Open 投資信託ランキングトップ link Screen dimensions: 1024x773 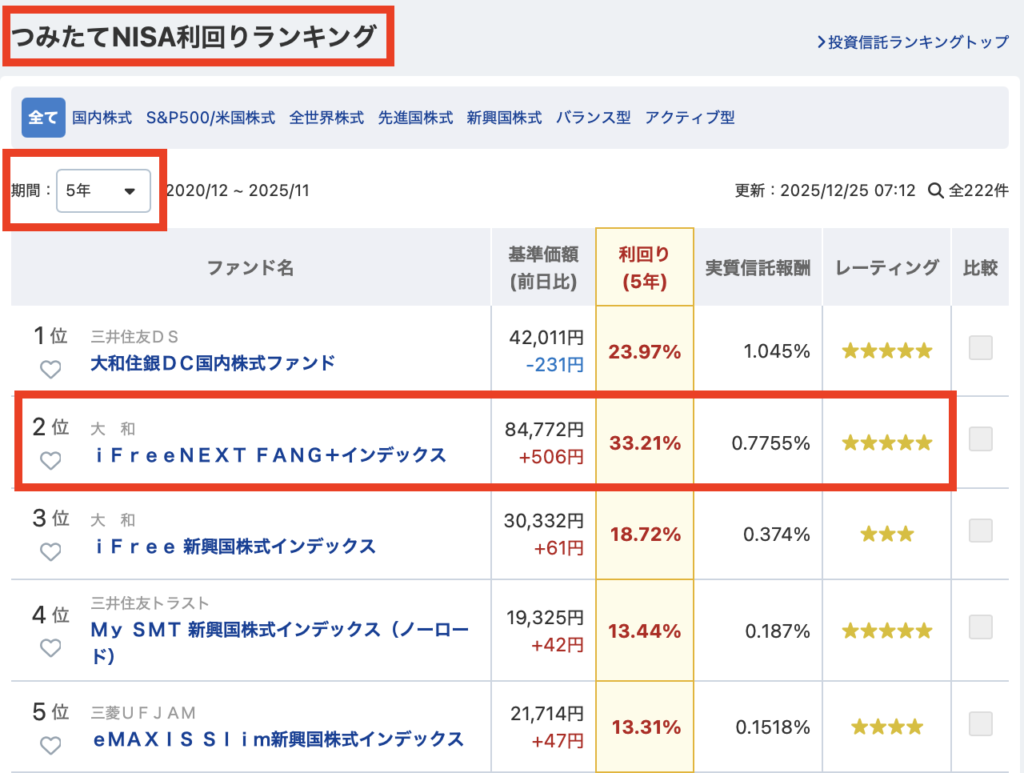coord(912,42)
